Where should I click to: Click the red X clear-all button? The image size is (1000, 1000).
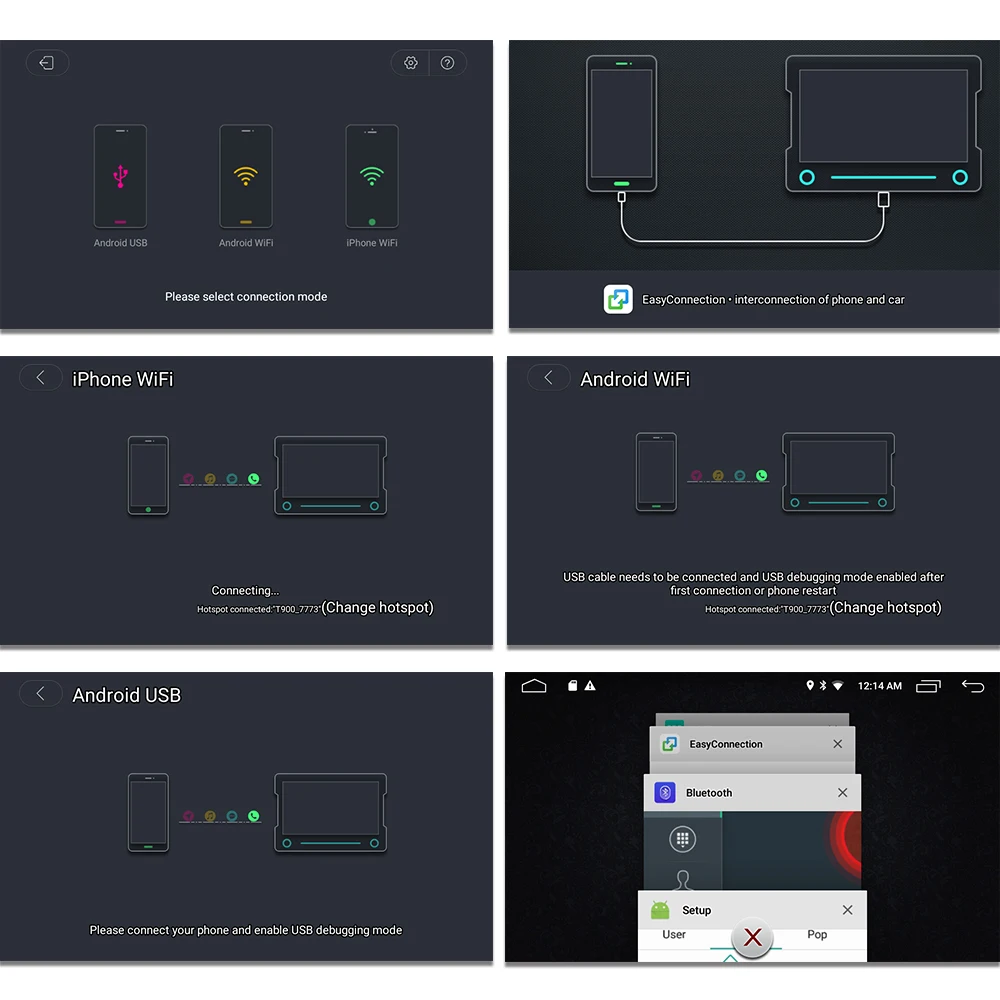pyautogui.click(x=753, y=938)
